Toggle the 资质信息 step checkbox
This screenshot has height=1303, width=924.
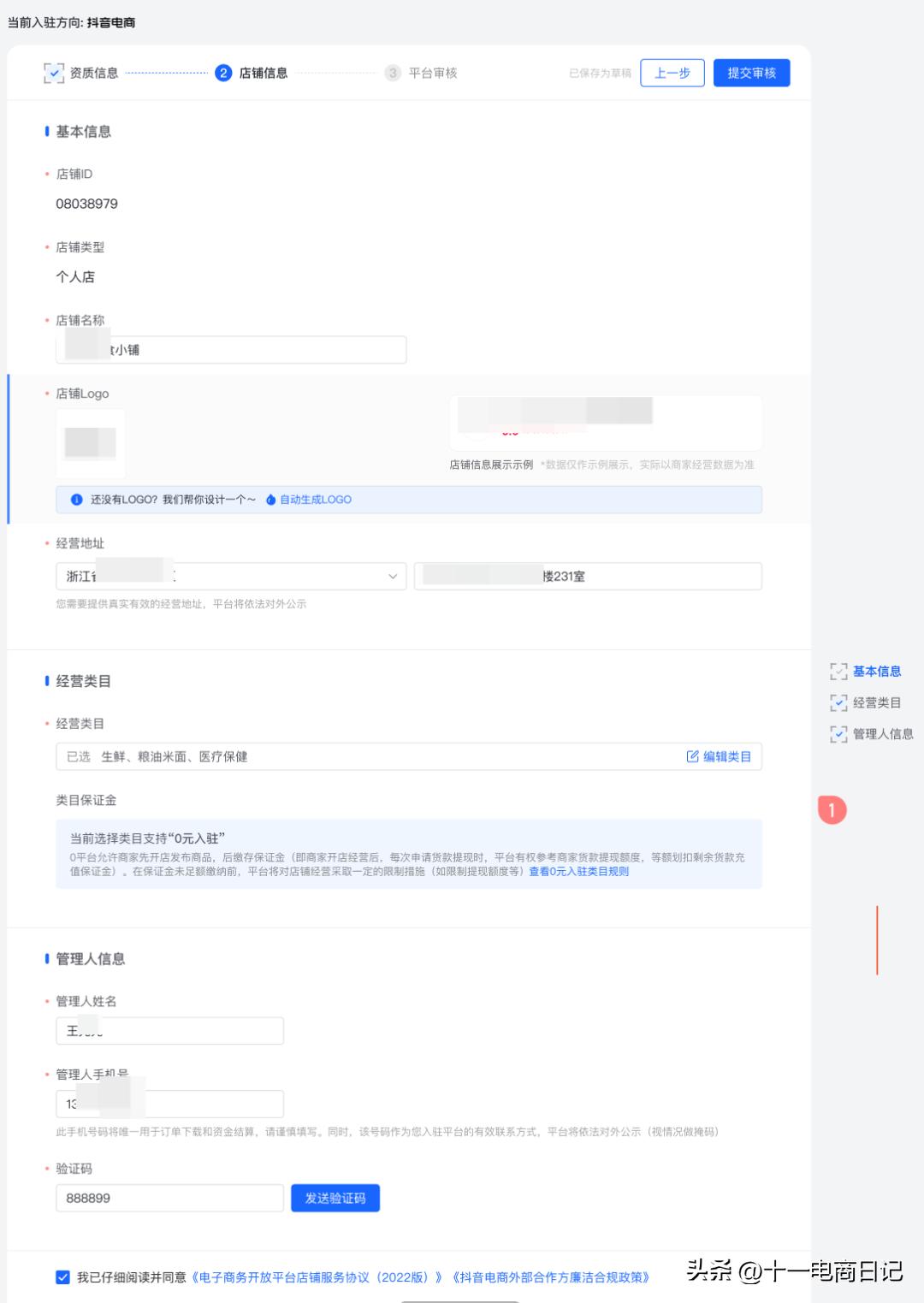[x=53, y=73]
